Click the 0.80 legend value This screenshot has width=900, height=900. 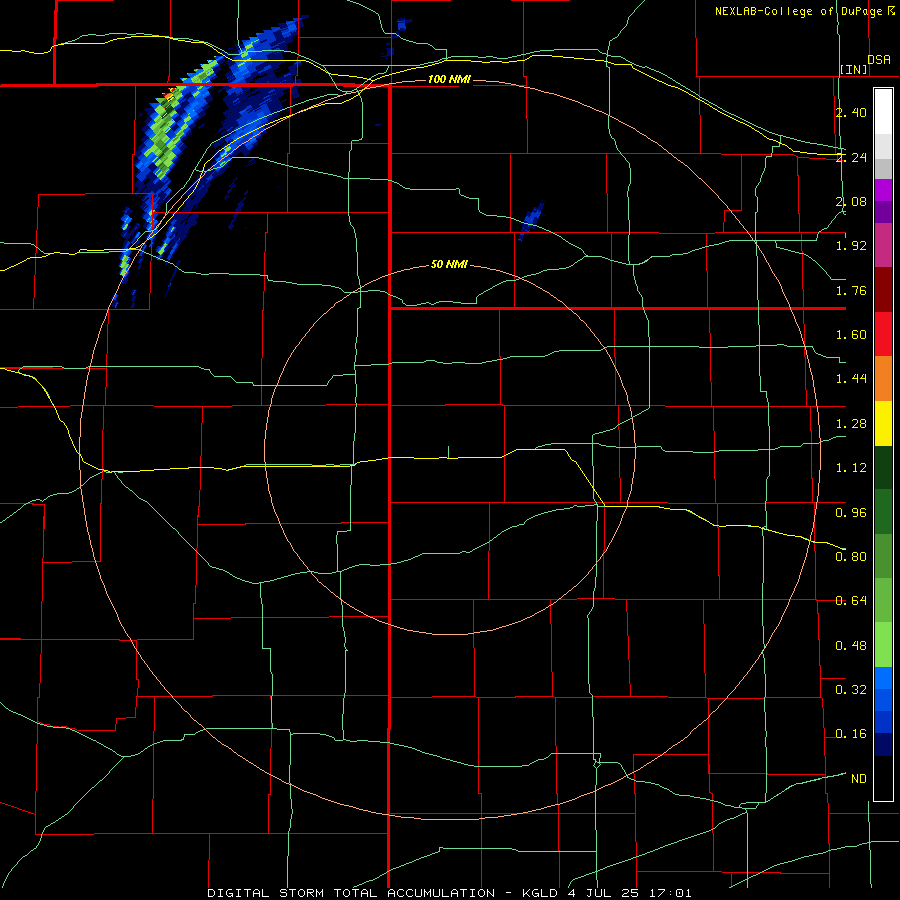[851, 557]
